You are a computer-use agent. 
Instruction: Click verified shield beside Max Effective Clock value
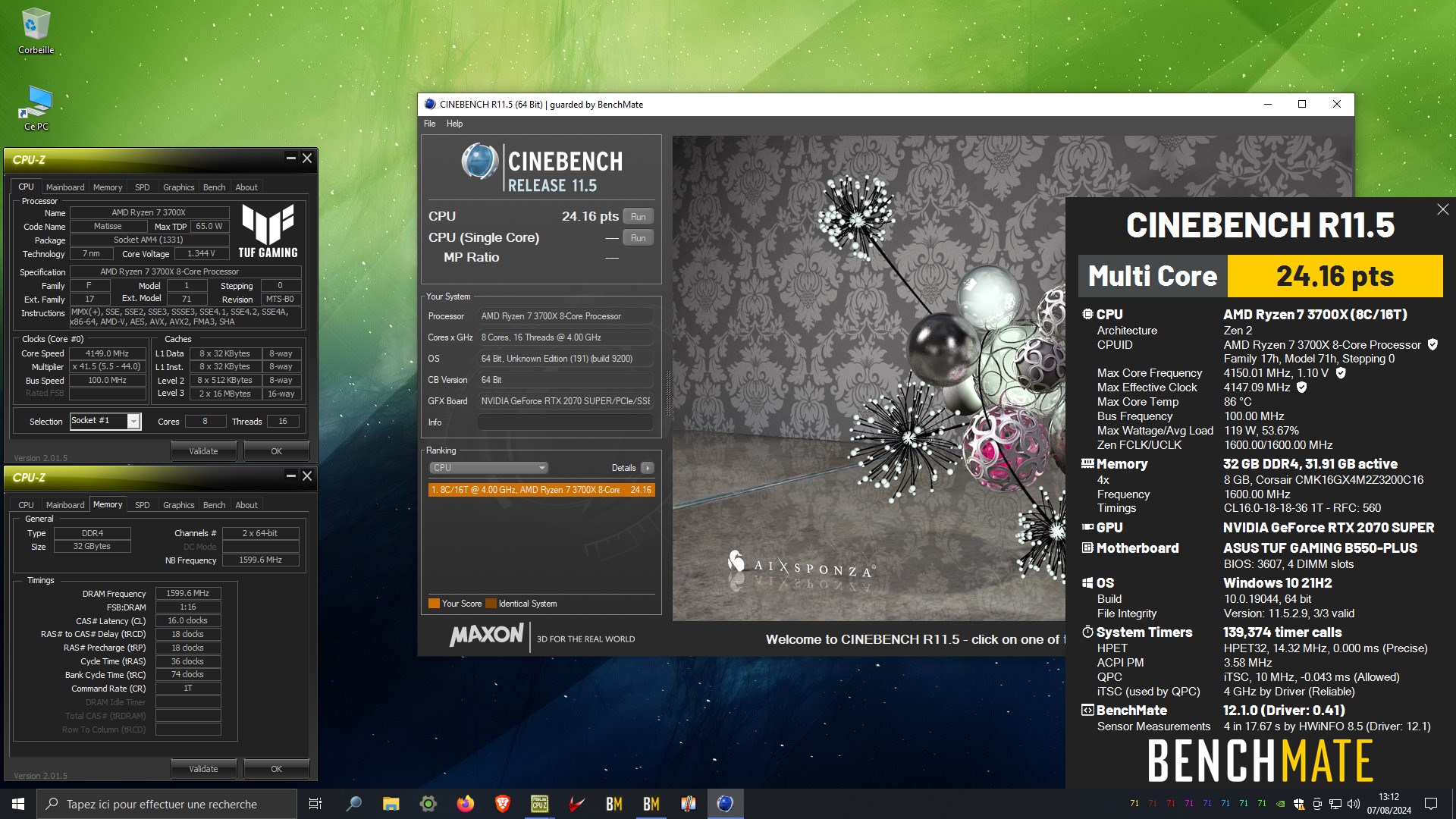pos(1302,387)
